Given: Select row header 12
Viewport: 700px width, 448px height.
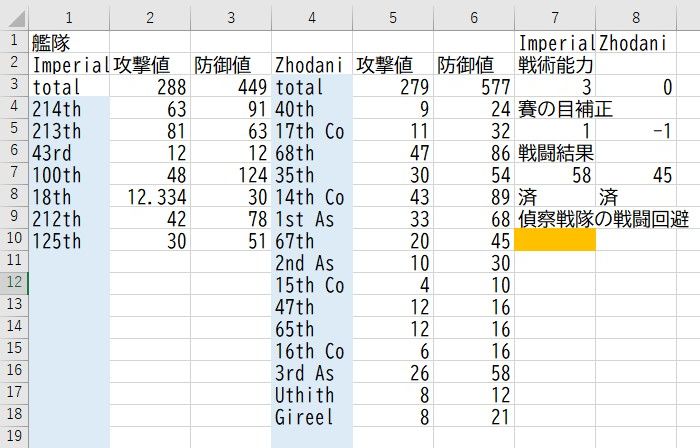Looking at the screenshot, I should (14, 282).
